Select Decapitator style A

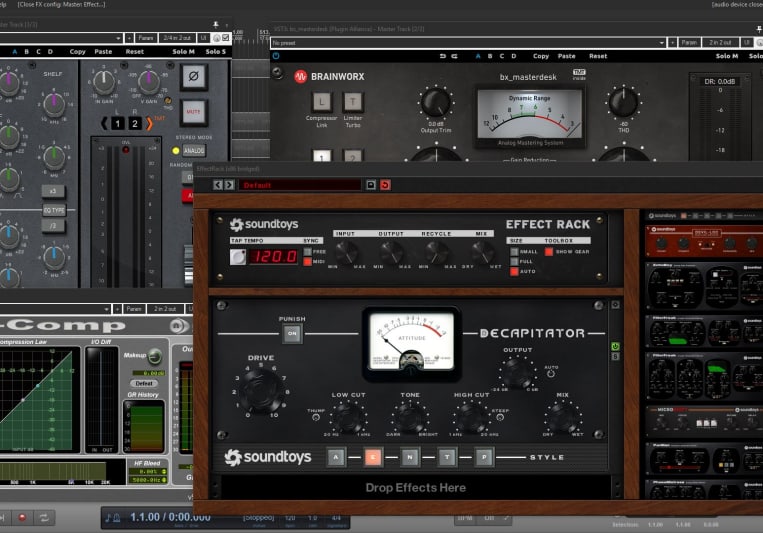(336, 457)
